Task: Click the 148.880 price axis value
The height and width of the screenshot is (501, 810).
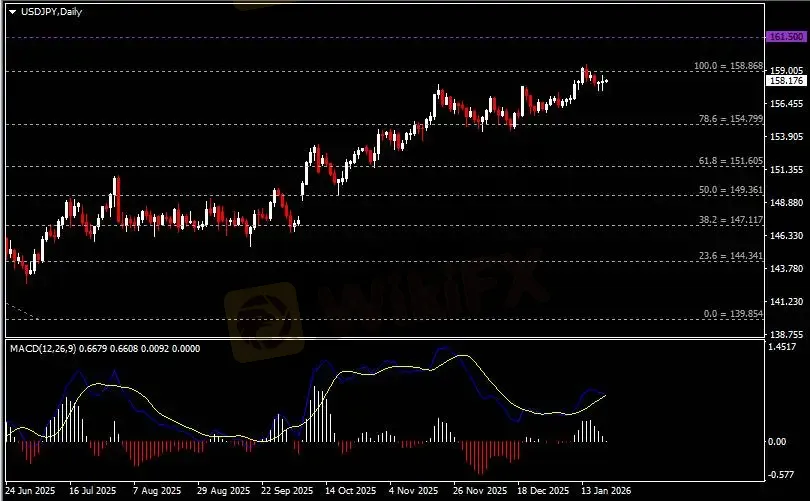Action: (787, 202)
